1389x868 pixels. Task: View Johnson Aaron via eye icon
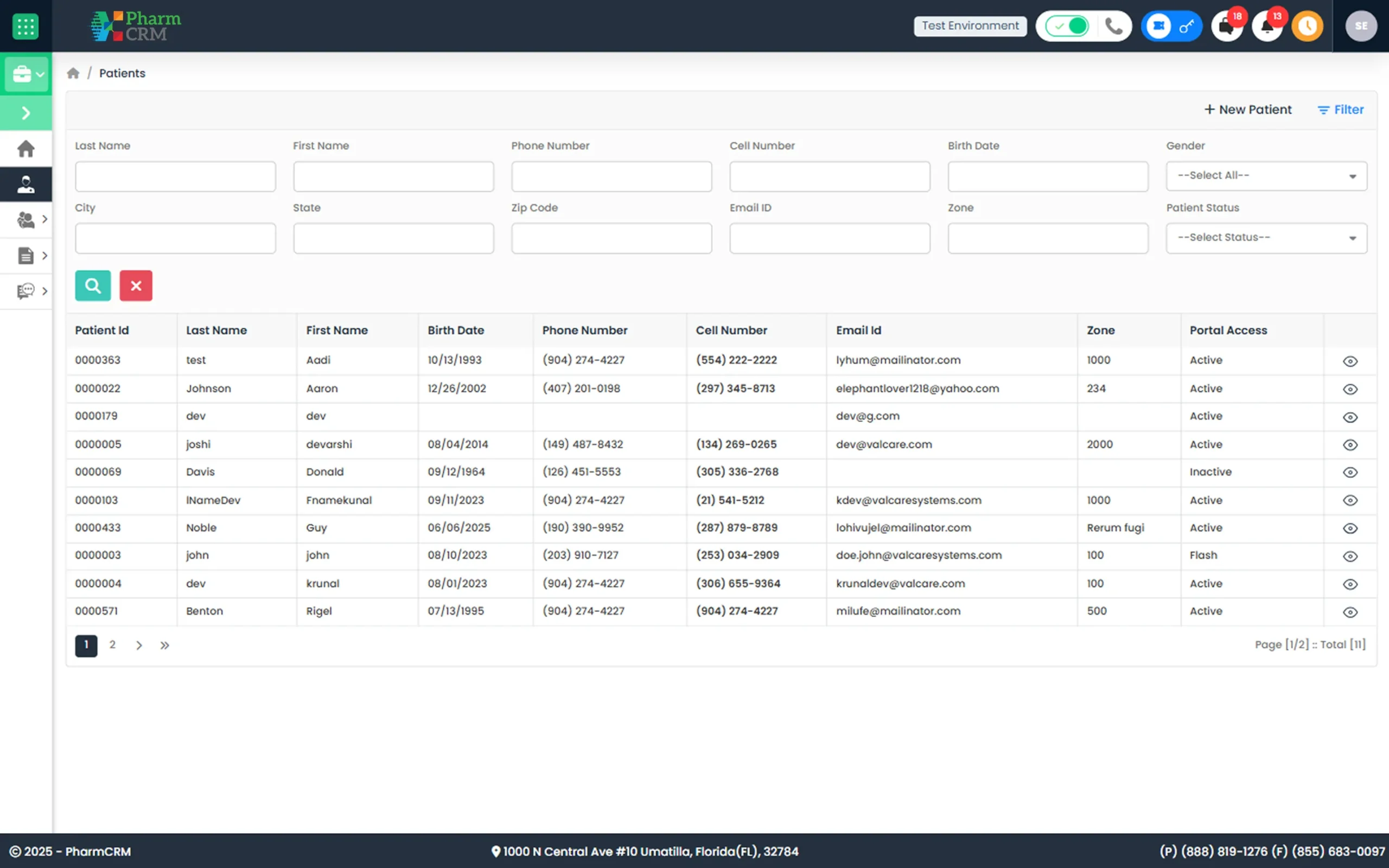click(1350, 389)
